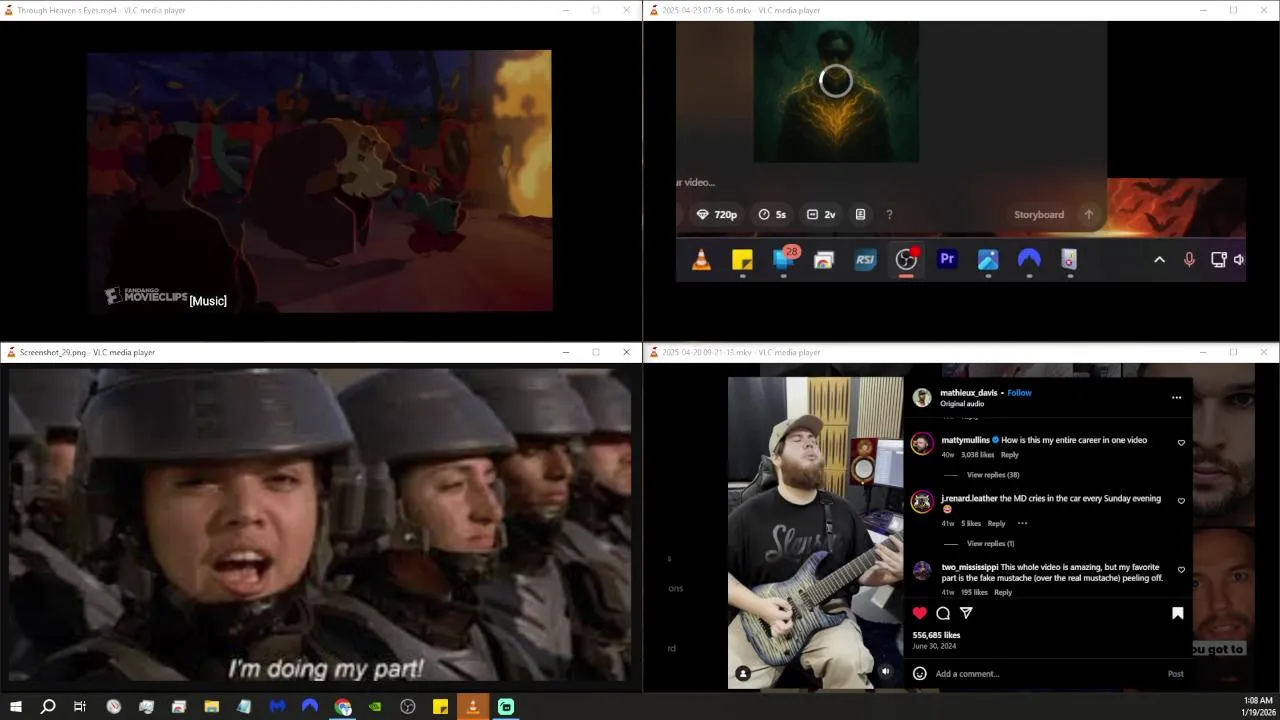Click three-dots menu beside mathieux_davis
The width and height of the screenshot is (1280, 720).
pyautogui.click(x=1176, y=397)
